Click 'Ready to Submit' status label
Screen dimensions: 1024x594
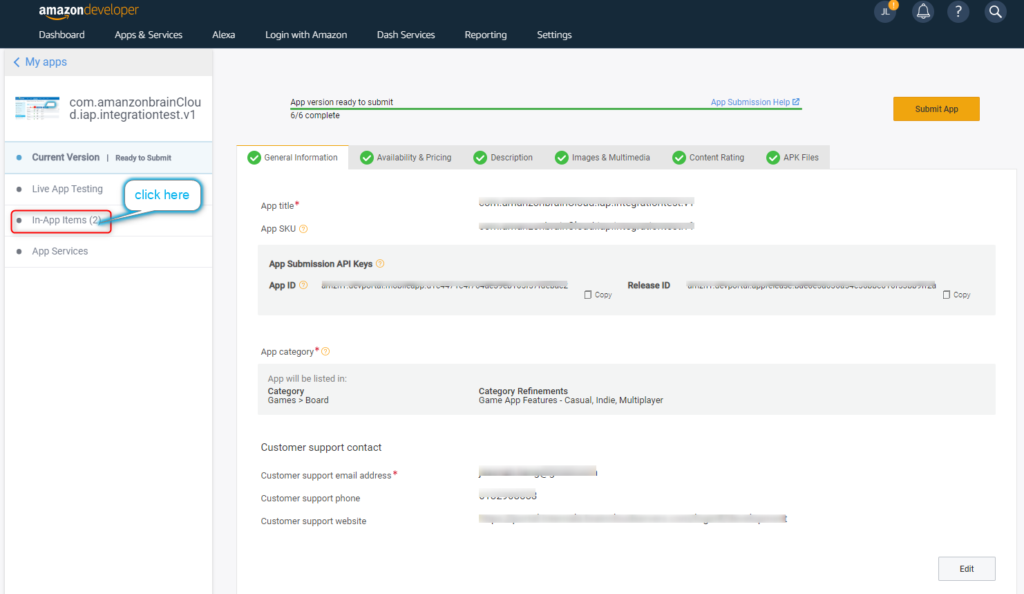(x=143, y=158)
